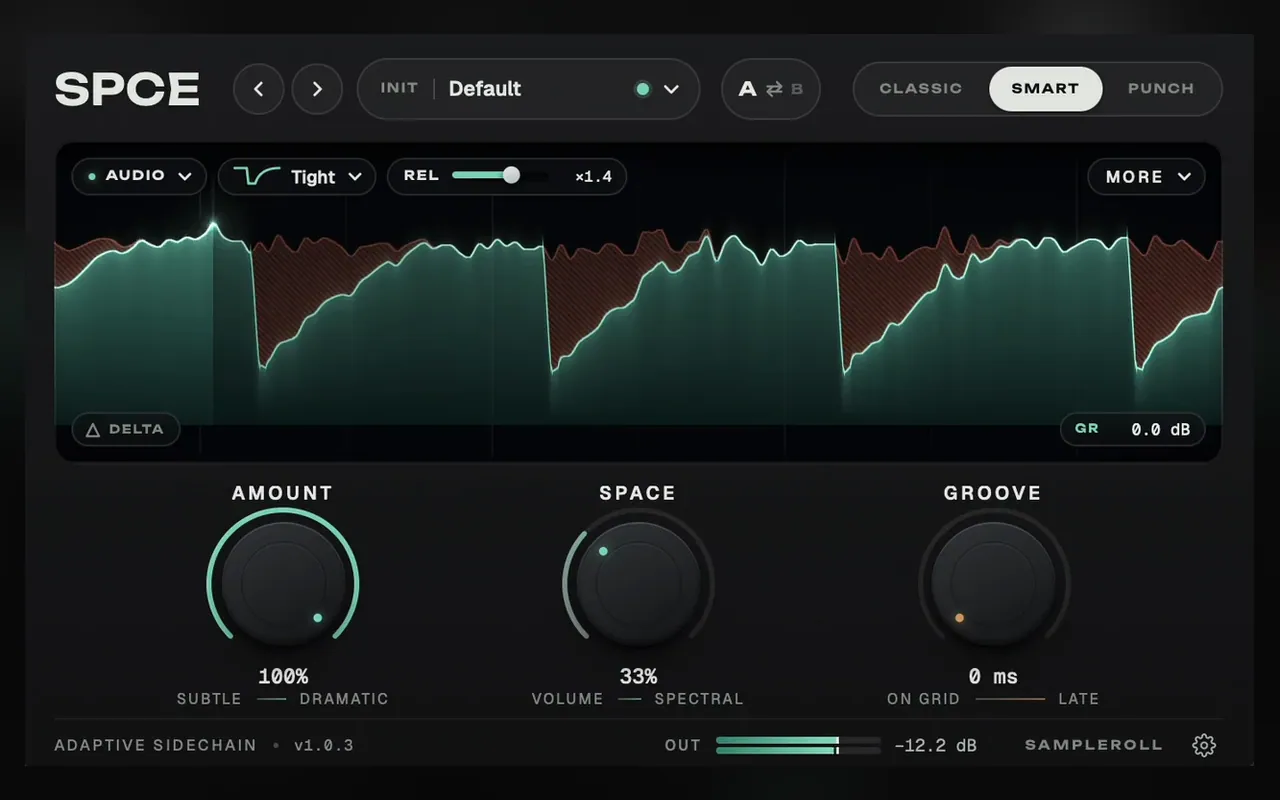The height and width of the screenshot is (800, 1280).
Task: Switch to Punch mode
Action: (x=1161, y=89)
